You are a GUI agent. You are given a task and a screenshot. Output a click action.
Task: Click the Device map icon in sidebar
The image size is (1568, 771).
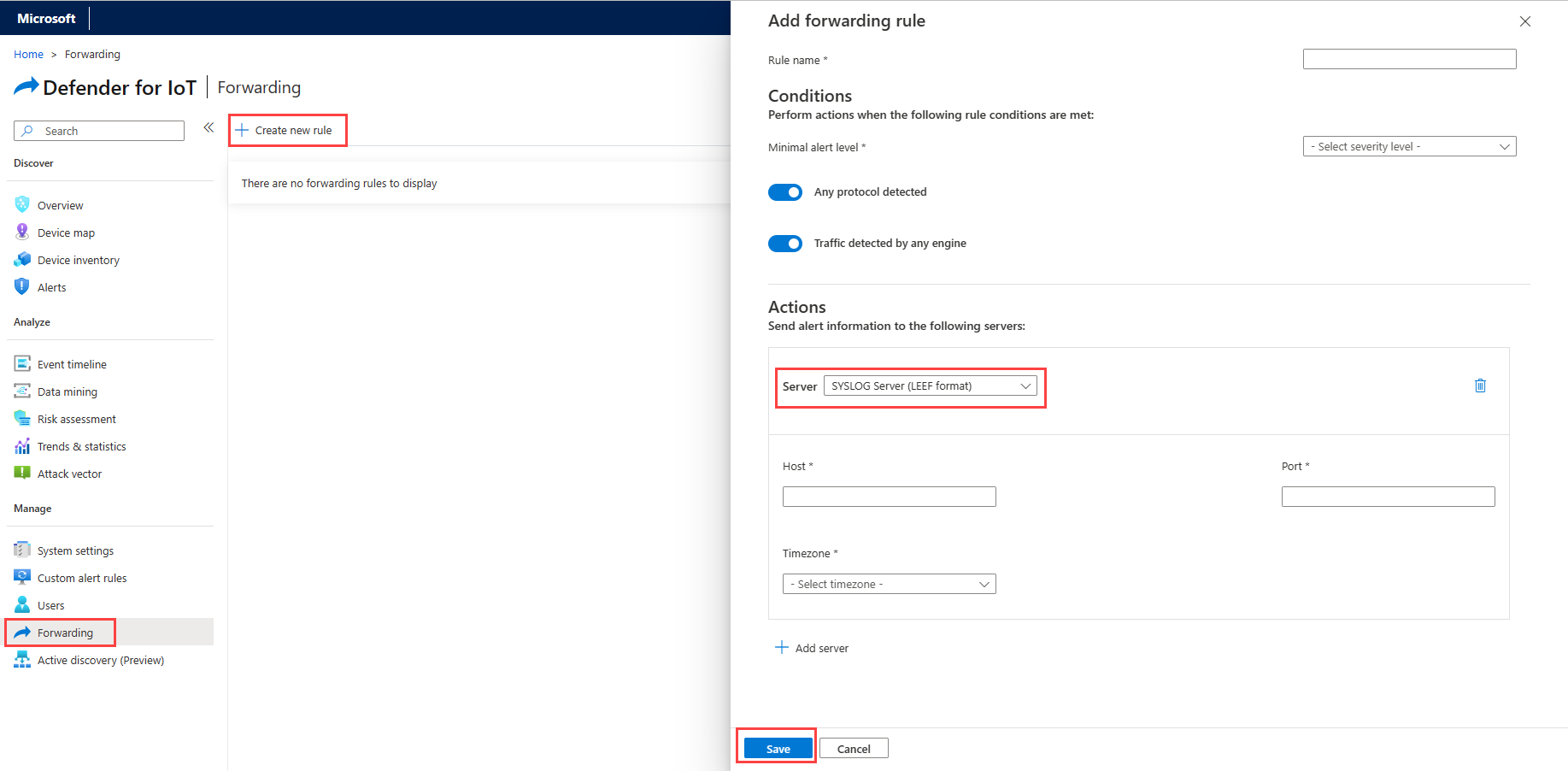pyautogui.click(x=22, y=232)
